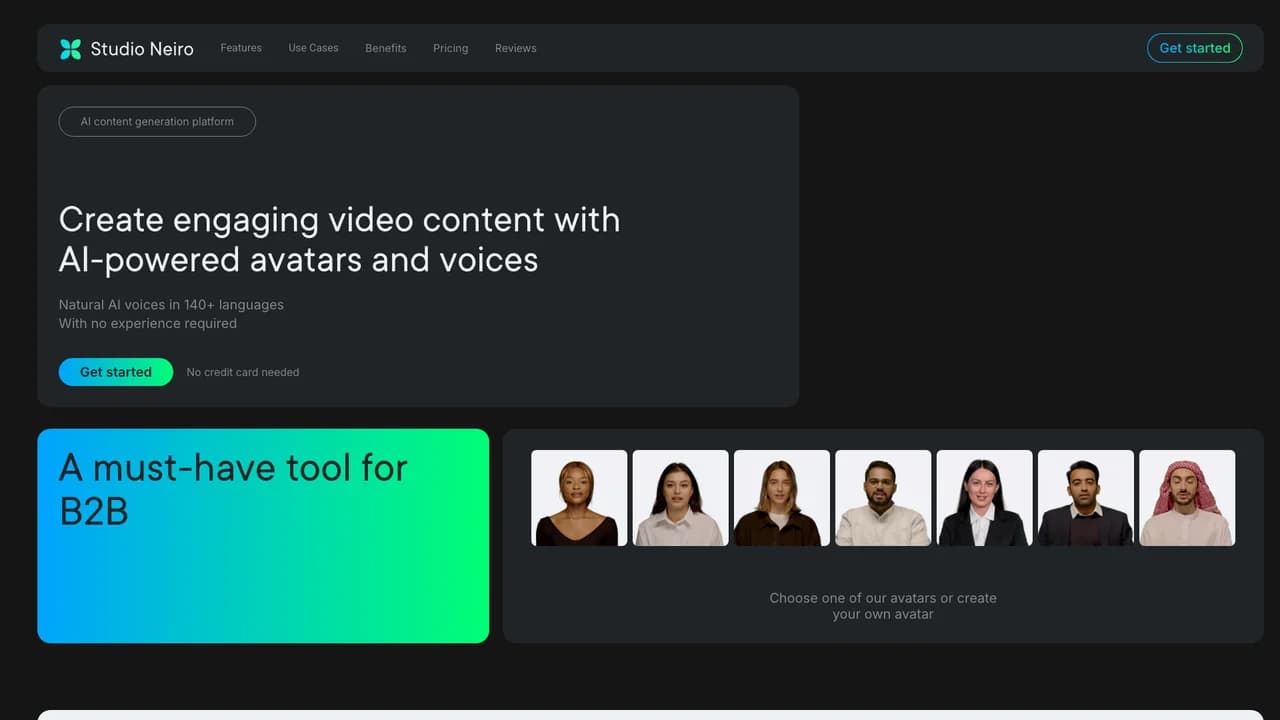Choose the man in dark suit avatar

(x=1086, y=498)
